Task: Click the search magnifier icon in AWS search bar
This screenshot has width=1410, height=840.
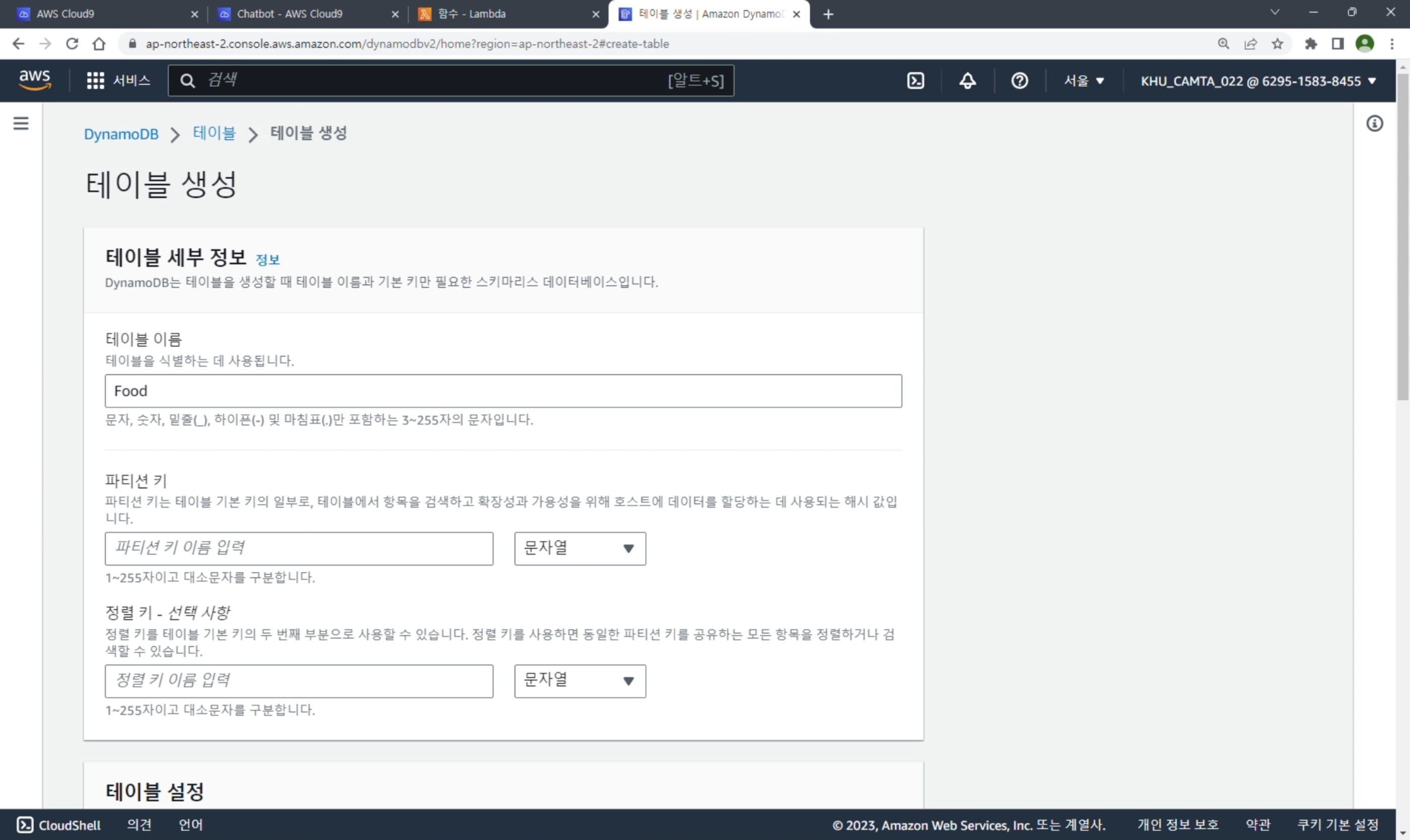Action: [x=187, y=81]
